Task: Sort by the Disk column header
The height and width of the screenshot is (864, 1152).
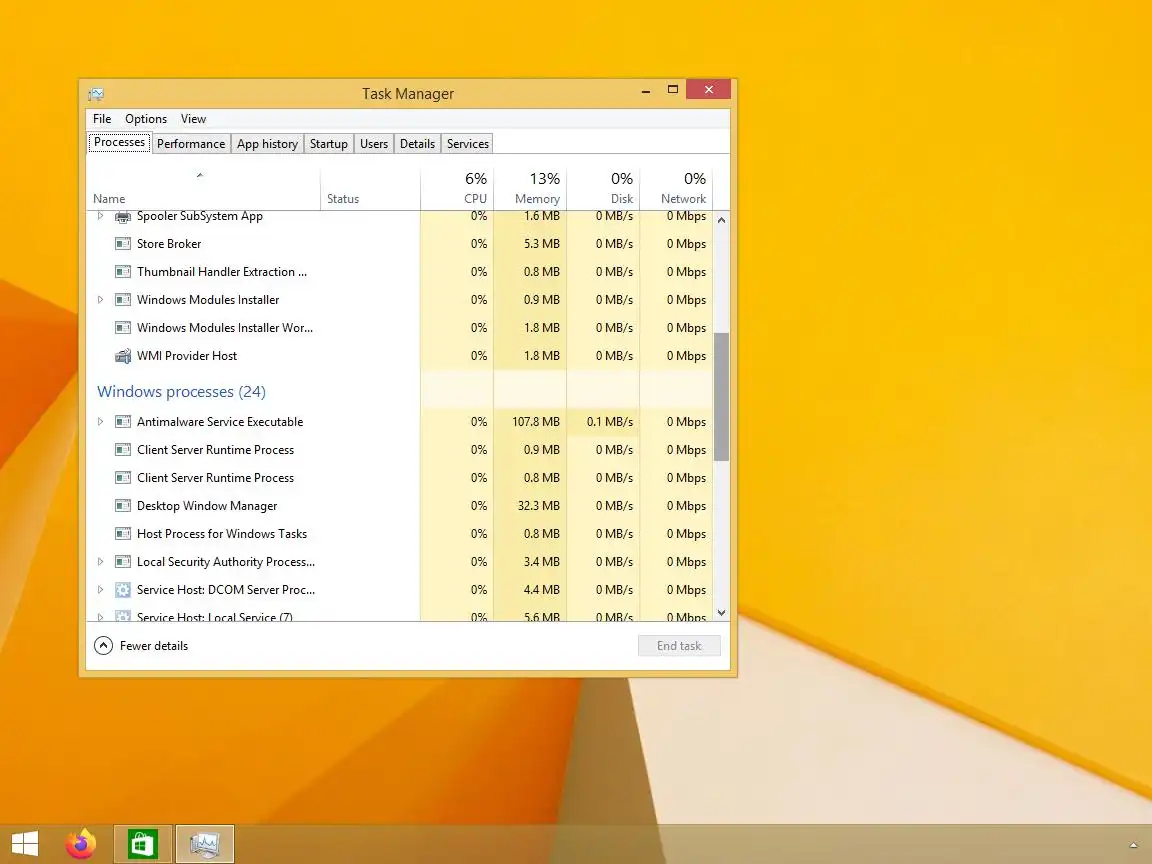Action: [x=603, y=189]
